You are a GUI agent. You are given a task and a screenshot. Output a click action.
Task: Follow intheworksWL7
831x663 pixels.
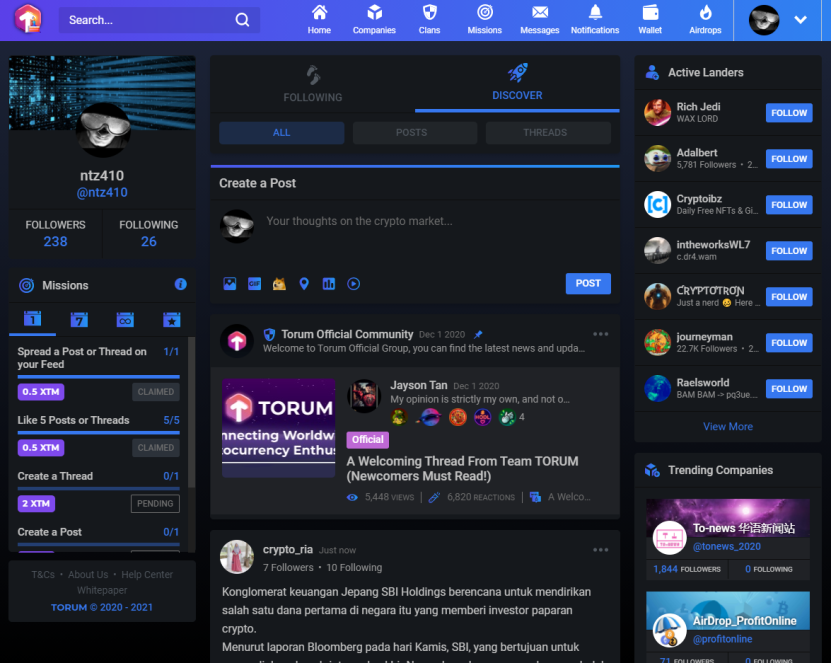pos(789,251)
